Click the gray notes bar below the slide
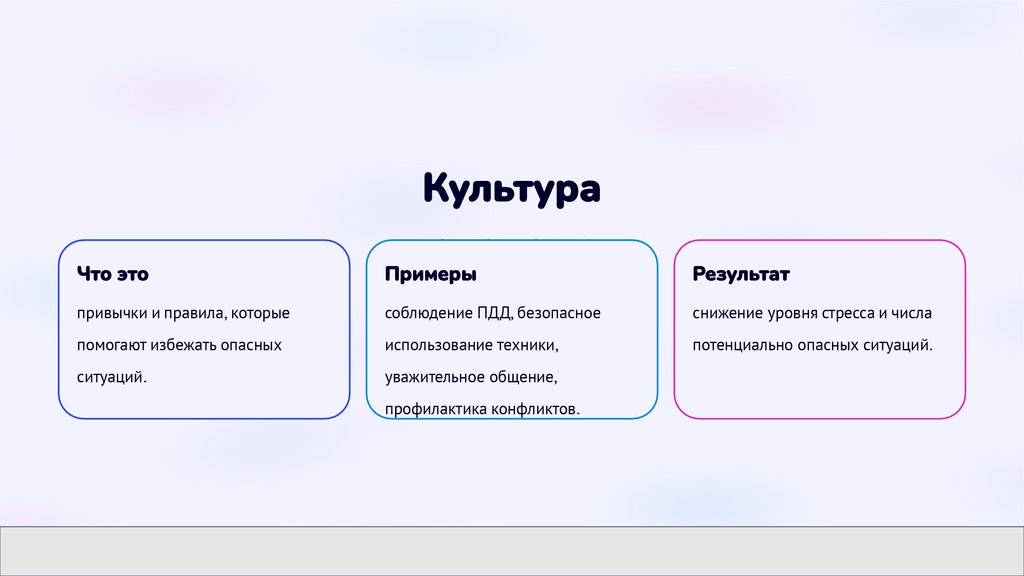 [x=512, y=551]
